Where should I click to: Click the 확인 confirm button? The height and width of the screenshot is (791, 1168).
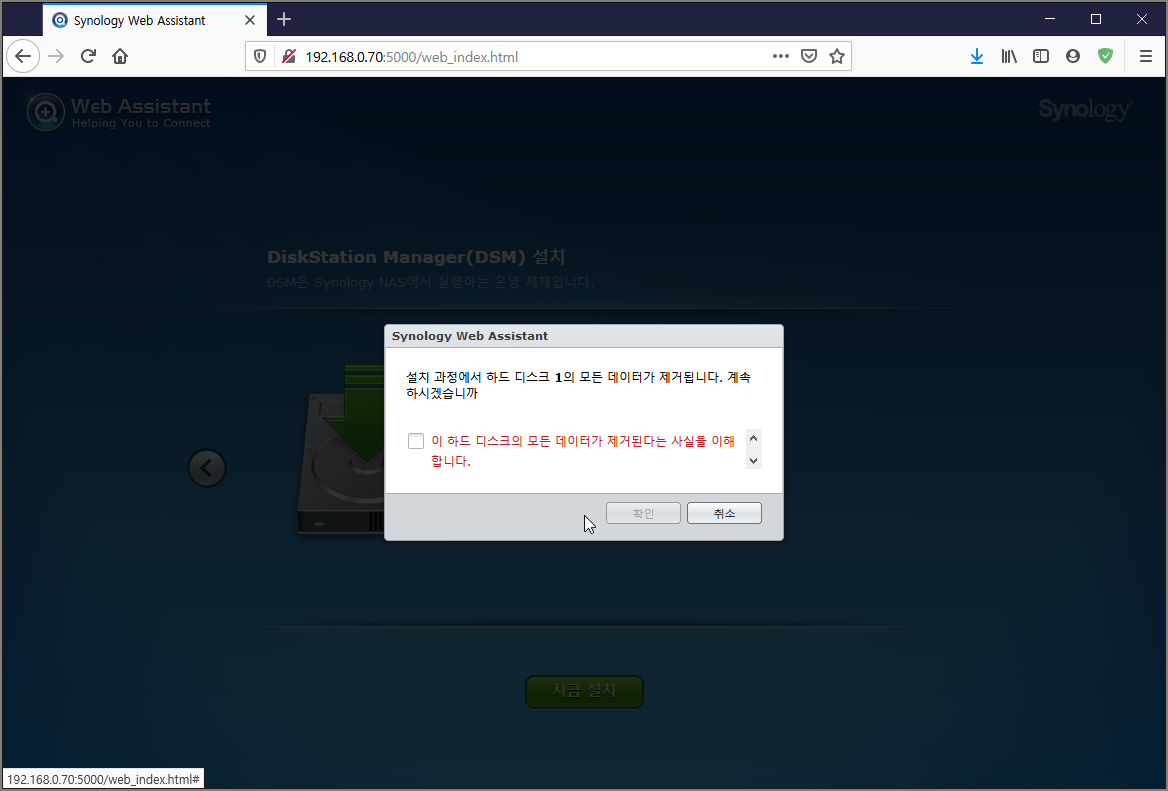tap(643, 513)
